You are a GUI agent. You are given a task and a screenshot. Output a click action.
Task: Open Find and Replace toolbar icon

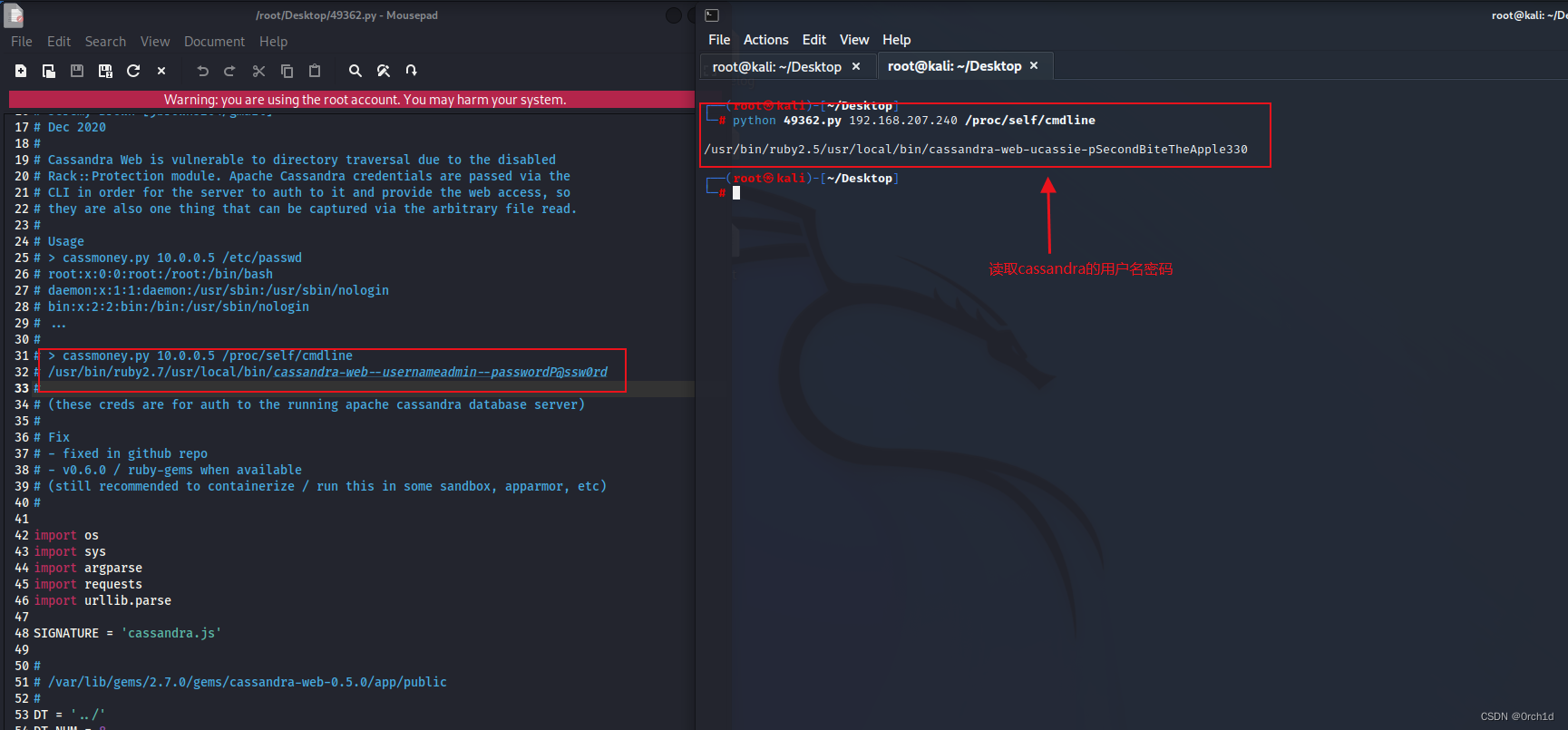[x=384, y=71]
